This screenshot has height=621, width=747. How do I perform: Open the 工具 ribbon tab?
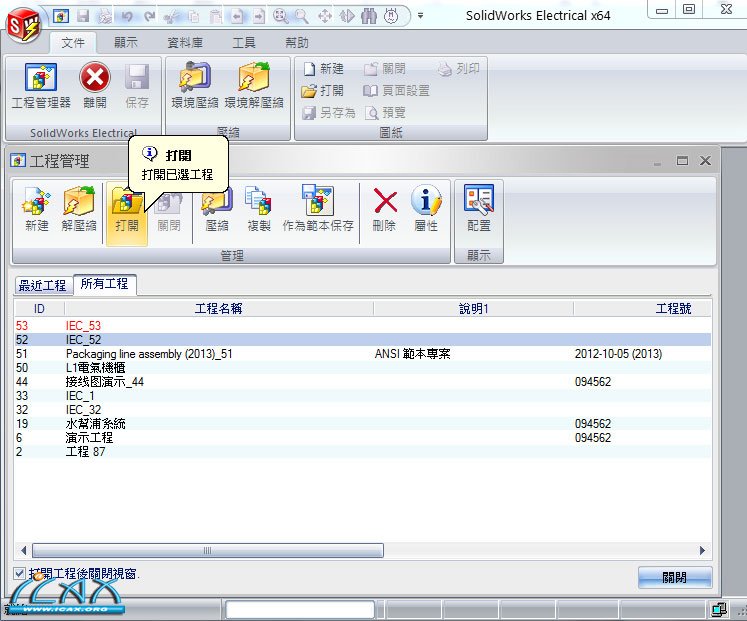tap(244, 43)
